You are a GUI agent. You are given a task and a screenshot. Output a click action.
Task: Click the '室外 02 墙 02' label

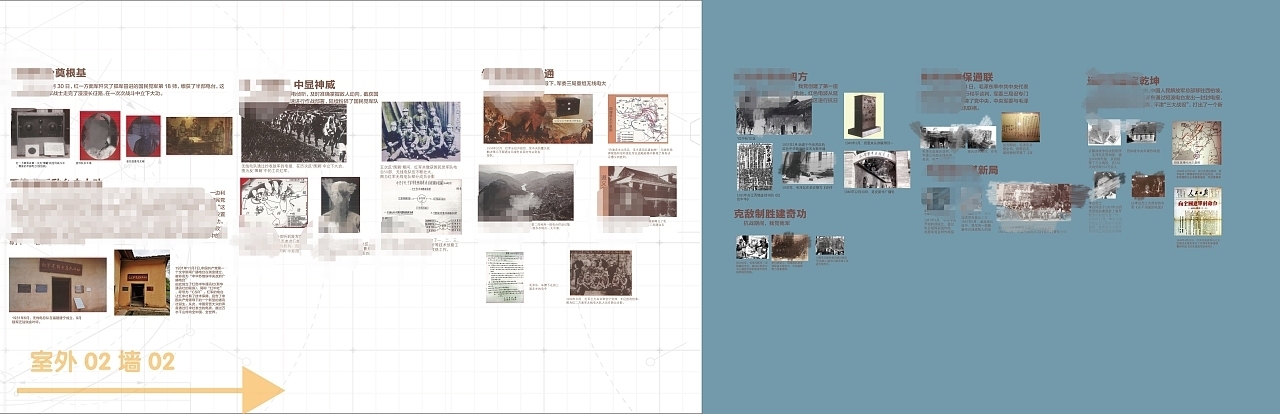pyautogui.click(x=103, y=361)
